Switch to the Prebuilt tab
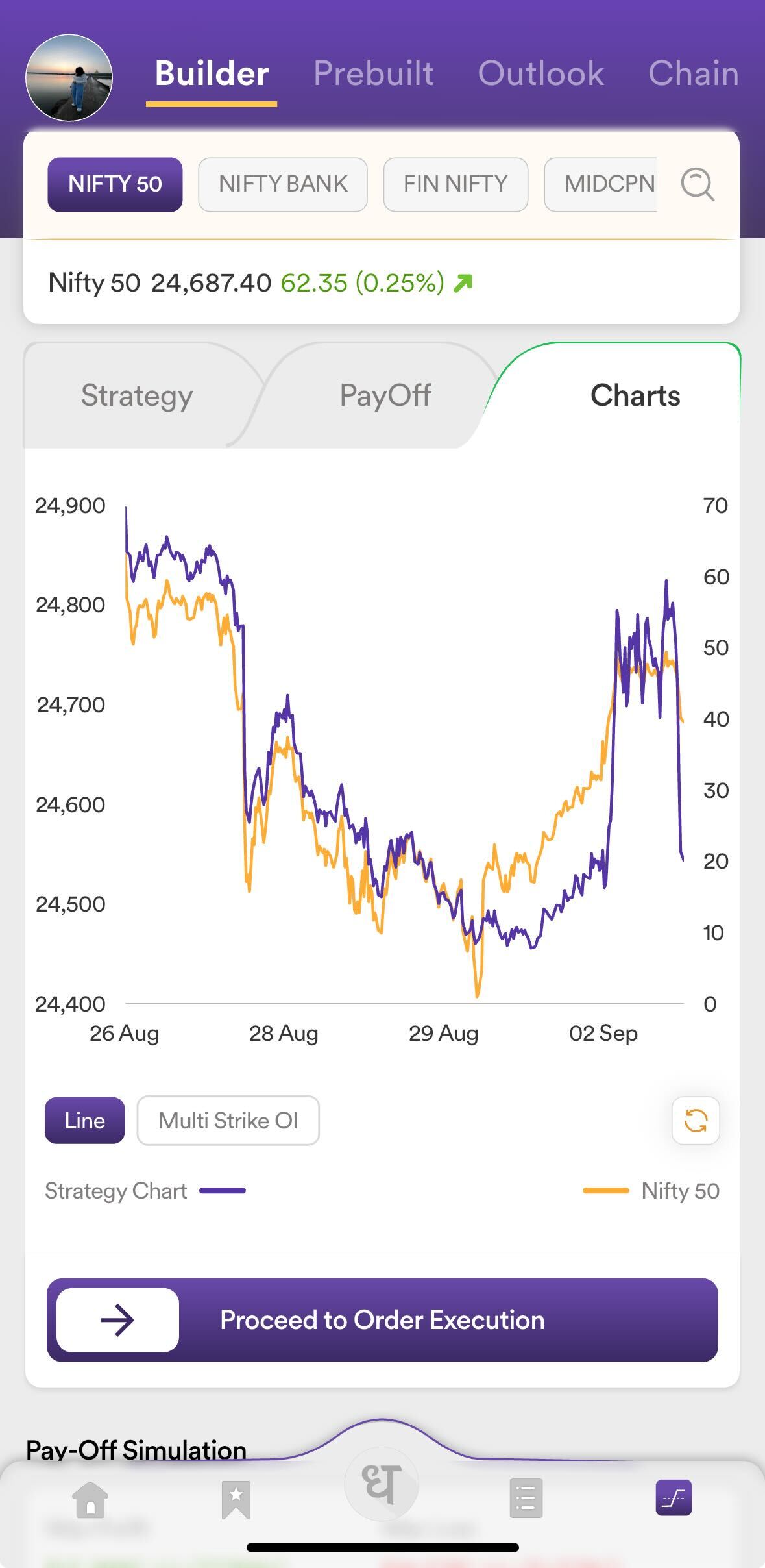Screen dimensions: 765x1568 (373, 73)
